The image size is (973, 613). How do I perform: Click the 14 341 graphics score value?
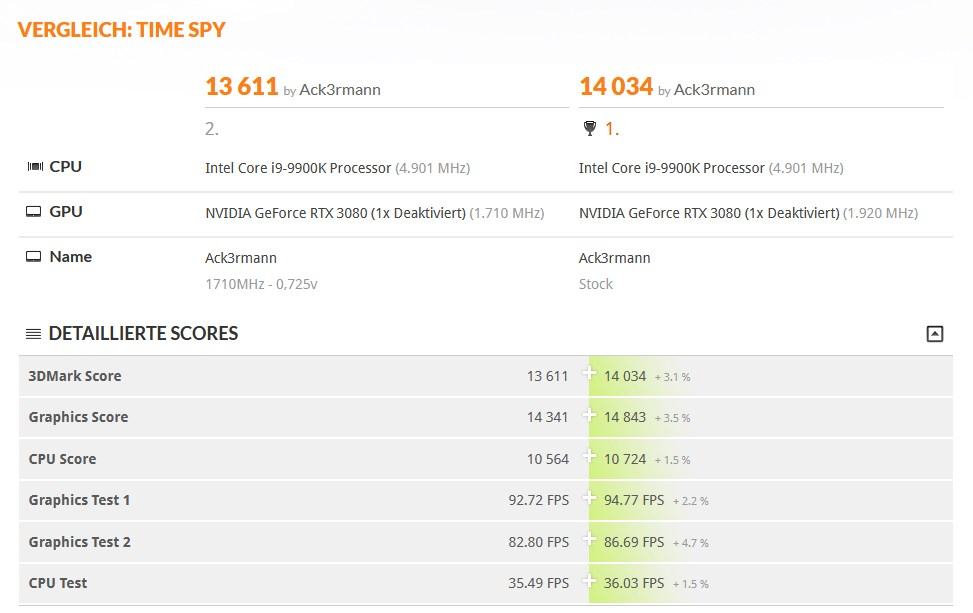coord(547,417)
